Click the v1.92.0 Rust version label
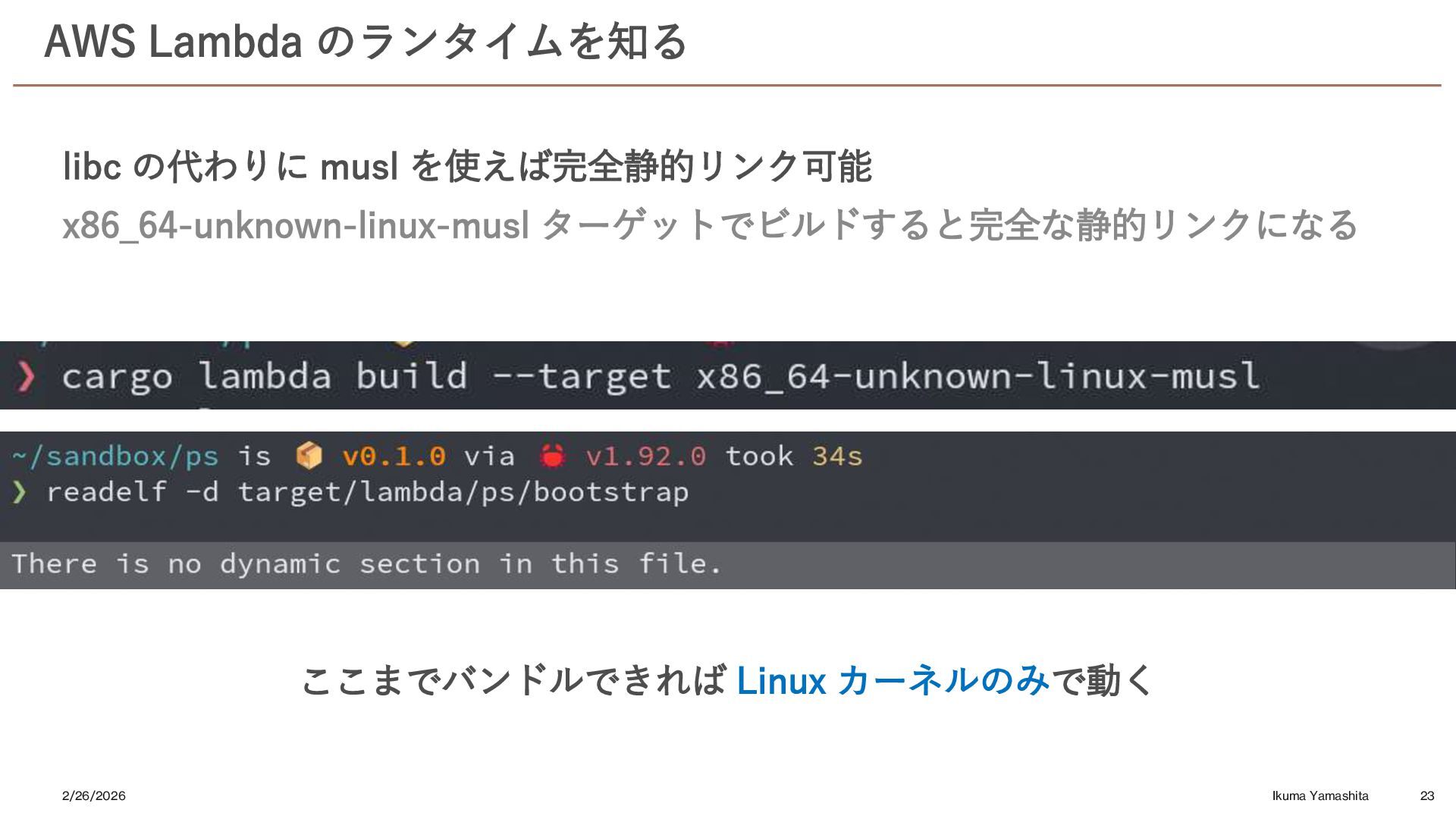 pyautogui.click(x=645, y=456)
